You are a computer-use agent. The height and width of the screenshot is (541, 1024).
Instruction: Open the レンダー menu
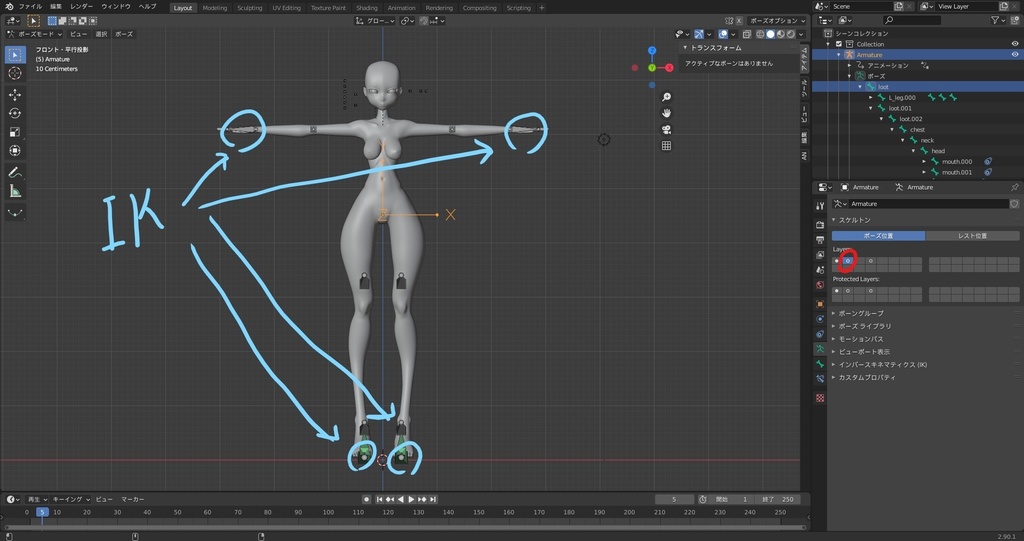tap(82, 7)
